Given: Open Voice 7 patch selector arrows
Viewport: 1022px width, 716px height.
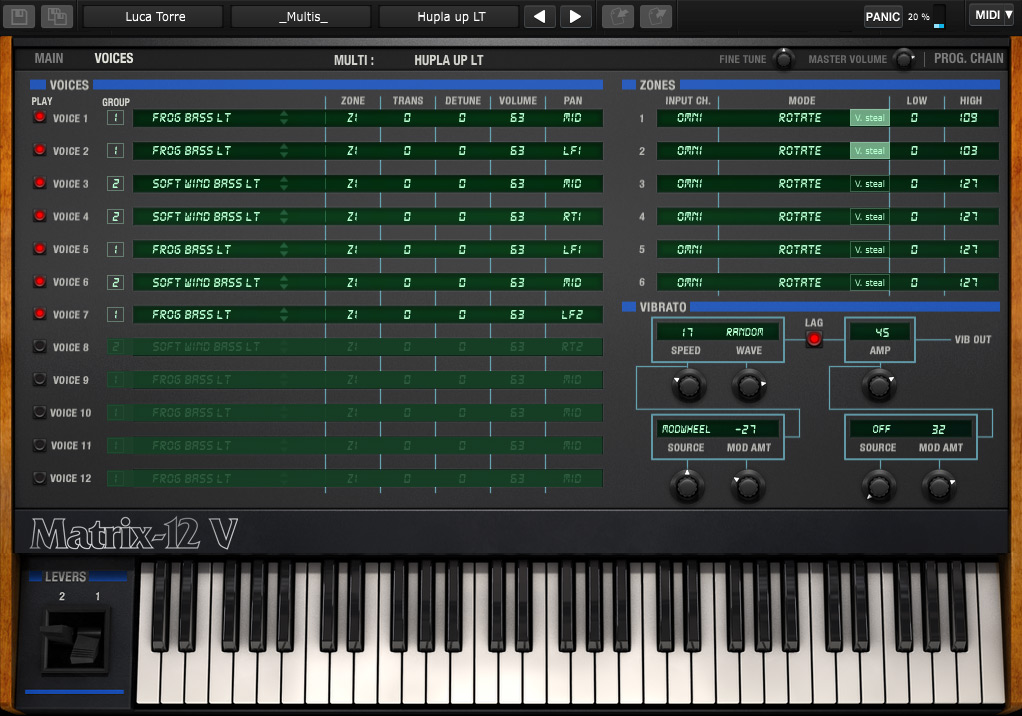Looking at the screenshot, I should click(284, 315).
